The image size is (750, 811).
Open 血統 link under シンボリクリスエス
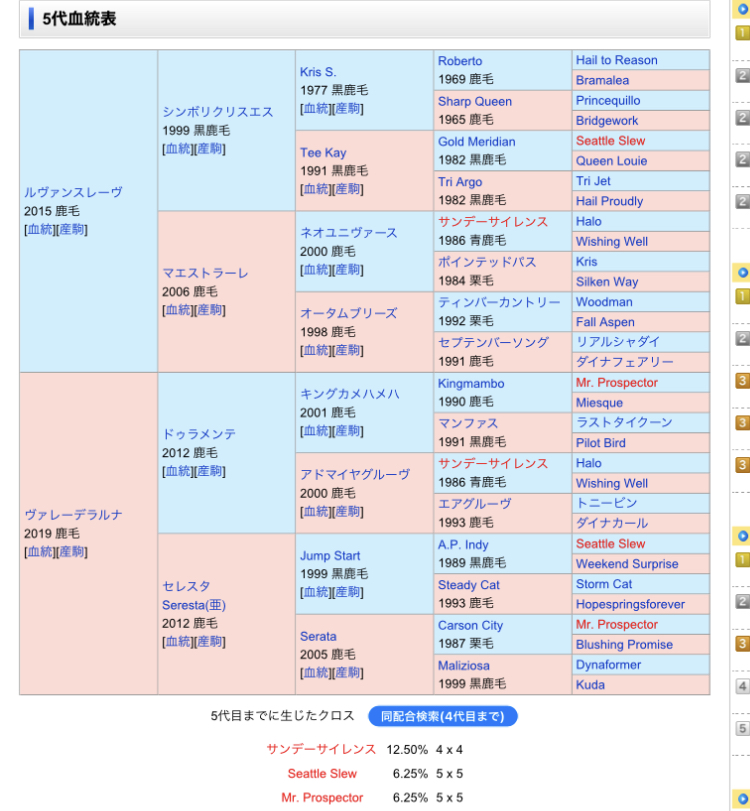tap(178, 148)
